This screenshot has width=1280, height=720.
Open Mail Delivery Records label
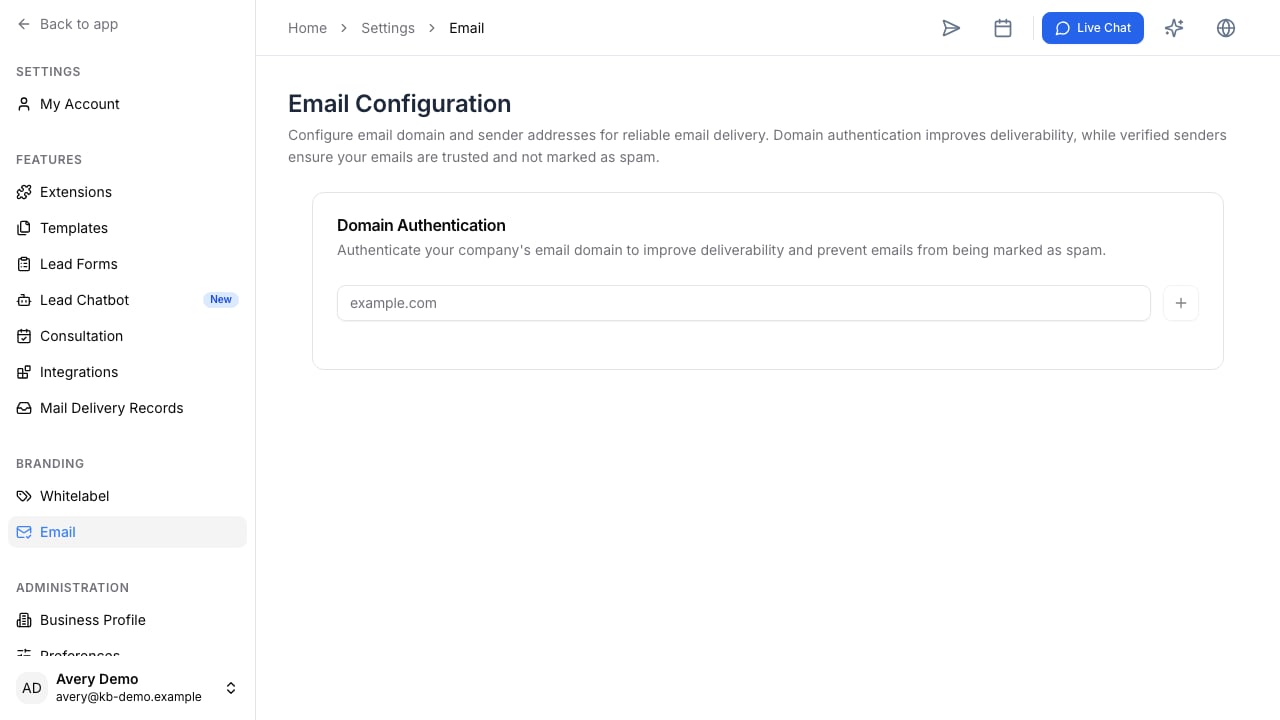pyautogui.click(x=112, y=408)
